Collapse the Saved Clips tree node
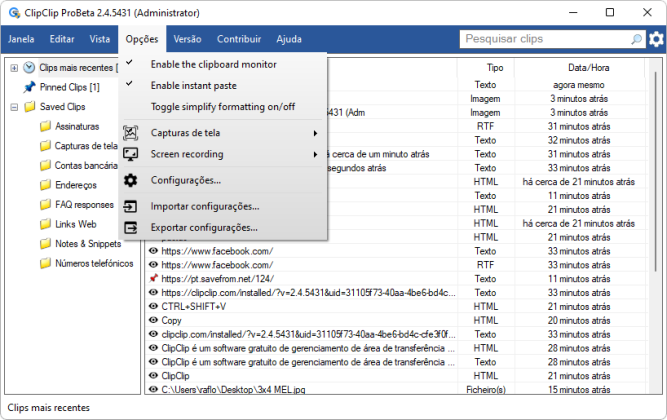Viewport: 667px width, 420px height. pos(14,107)
